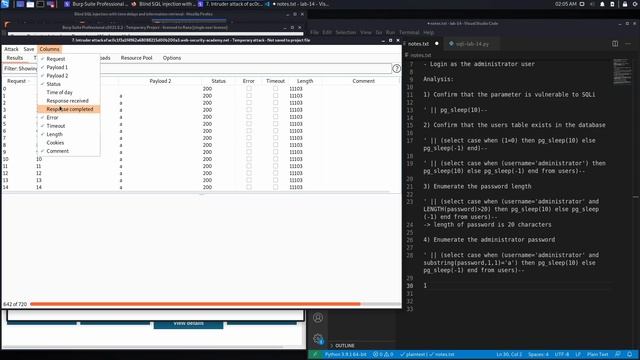This screenshot has height=360, width=640.
Task: Open file manager launcher in top panel
Action: (x=30, y=4)
